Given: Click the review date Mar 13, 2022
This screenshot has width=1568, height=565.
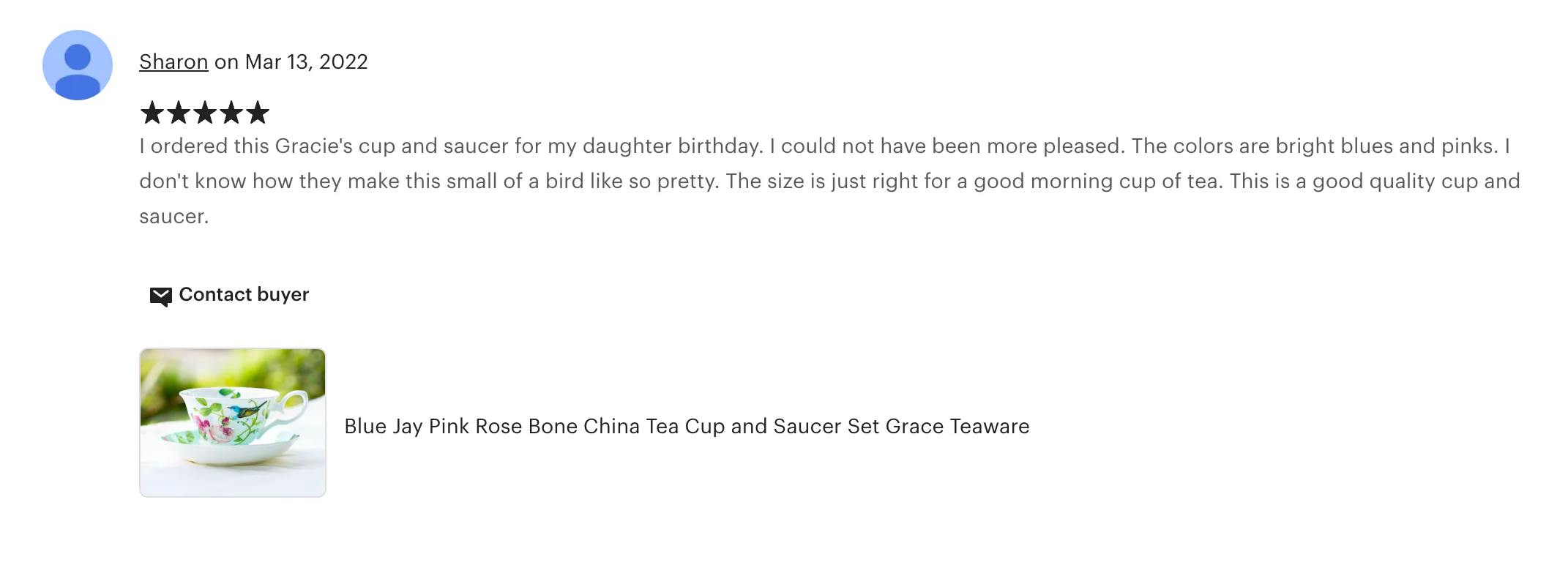Looking at the screenshot, I should [x=306, y=62].
